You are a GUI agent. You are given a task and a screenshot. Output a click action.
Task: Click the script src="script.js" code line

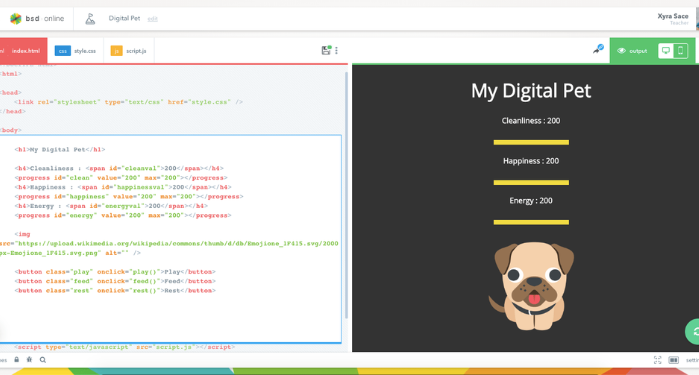coord(125,346)
